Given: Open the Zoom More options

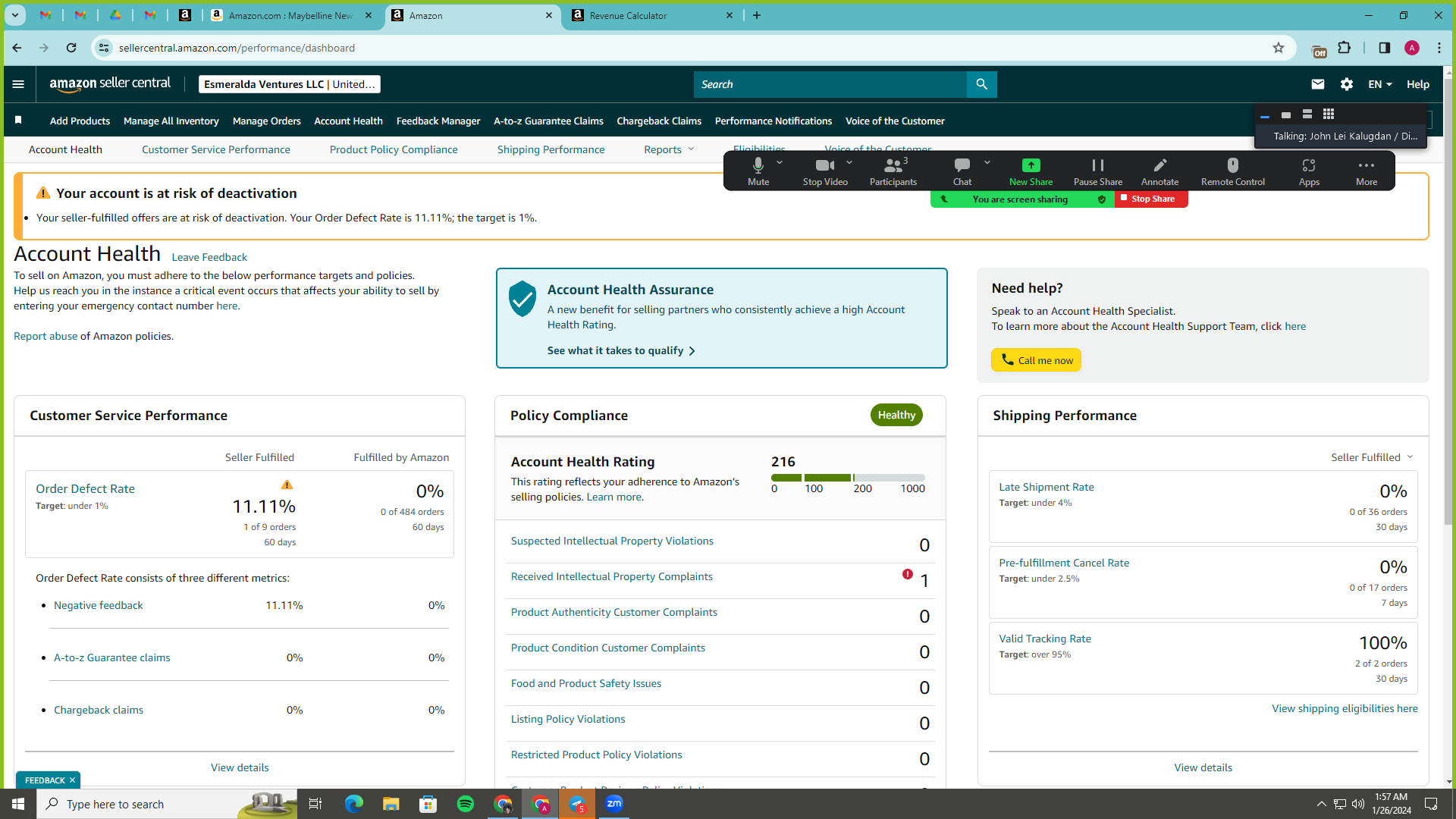Looking at the screenshot, I should tap(1367, 171).
